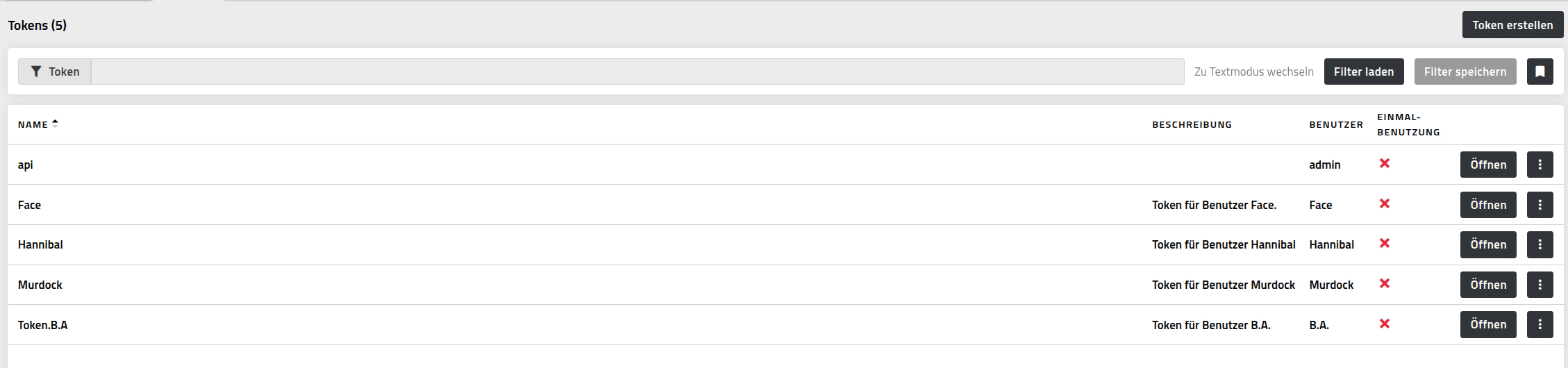The height and width of the screenshot is (368, 1568).
Task: Open the three-dot menu for Face token
Action: pos(1540,205)
